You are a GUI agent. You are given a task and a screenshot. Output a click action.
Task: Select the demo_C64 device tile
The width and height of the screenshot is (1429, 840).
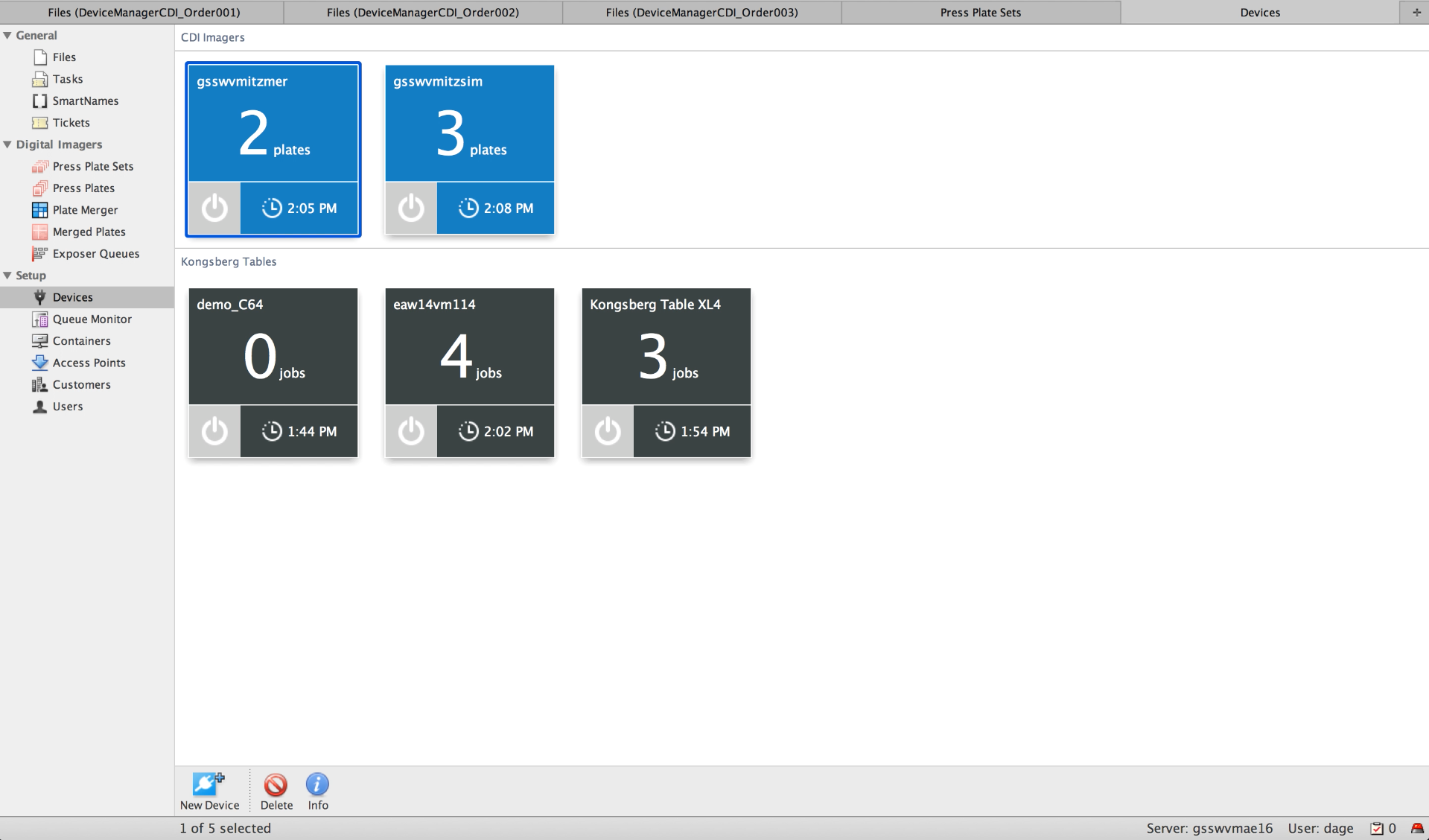tap(273, 346)
